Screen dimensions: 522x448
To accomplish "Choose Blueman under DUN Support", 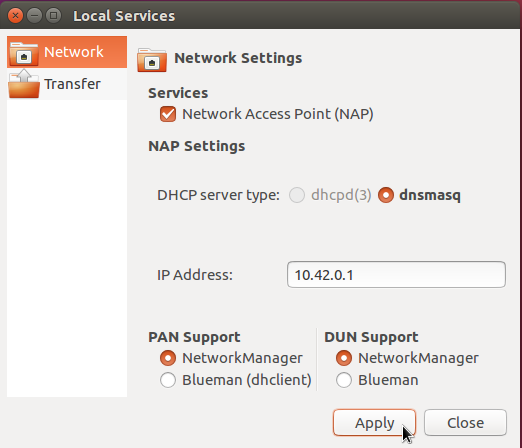I will coord(344,380).
